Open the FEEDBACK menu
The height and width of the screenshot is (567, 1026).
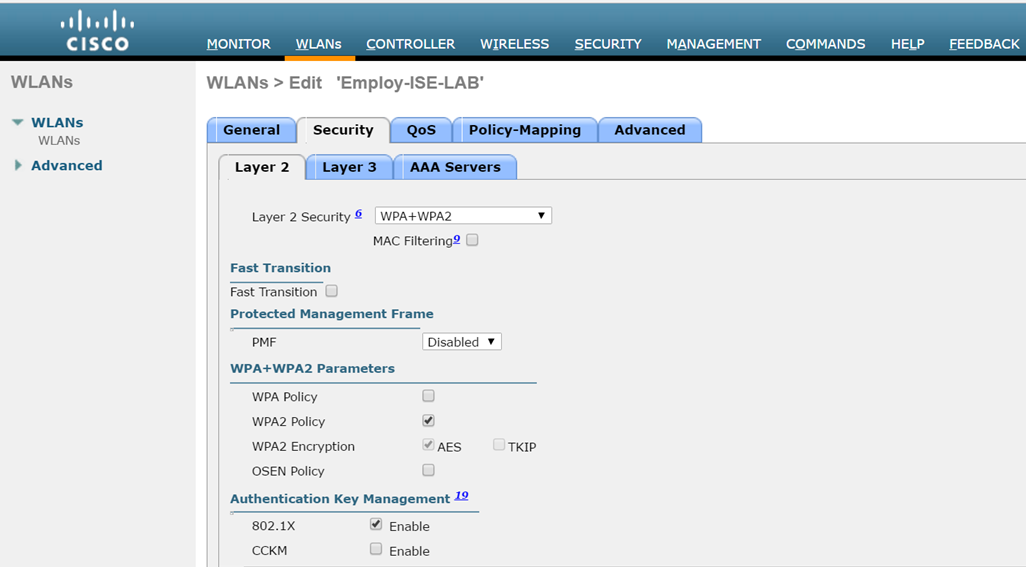[x=984, y=44]
